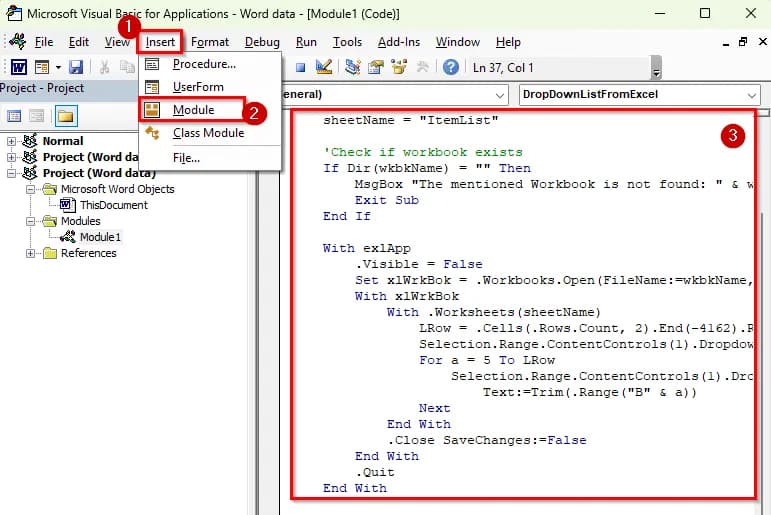Open the Window menu
This screenshot has height=515, width=771.
[x=457, y=42]
